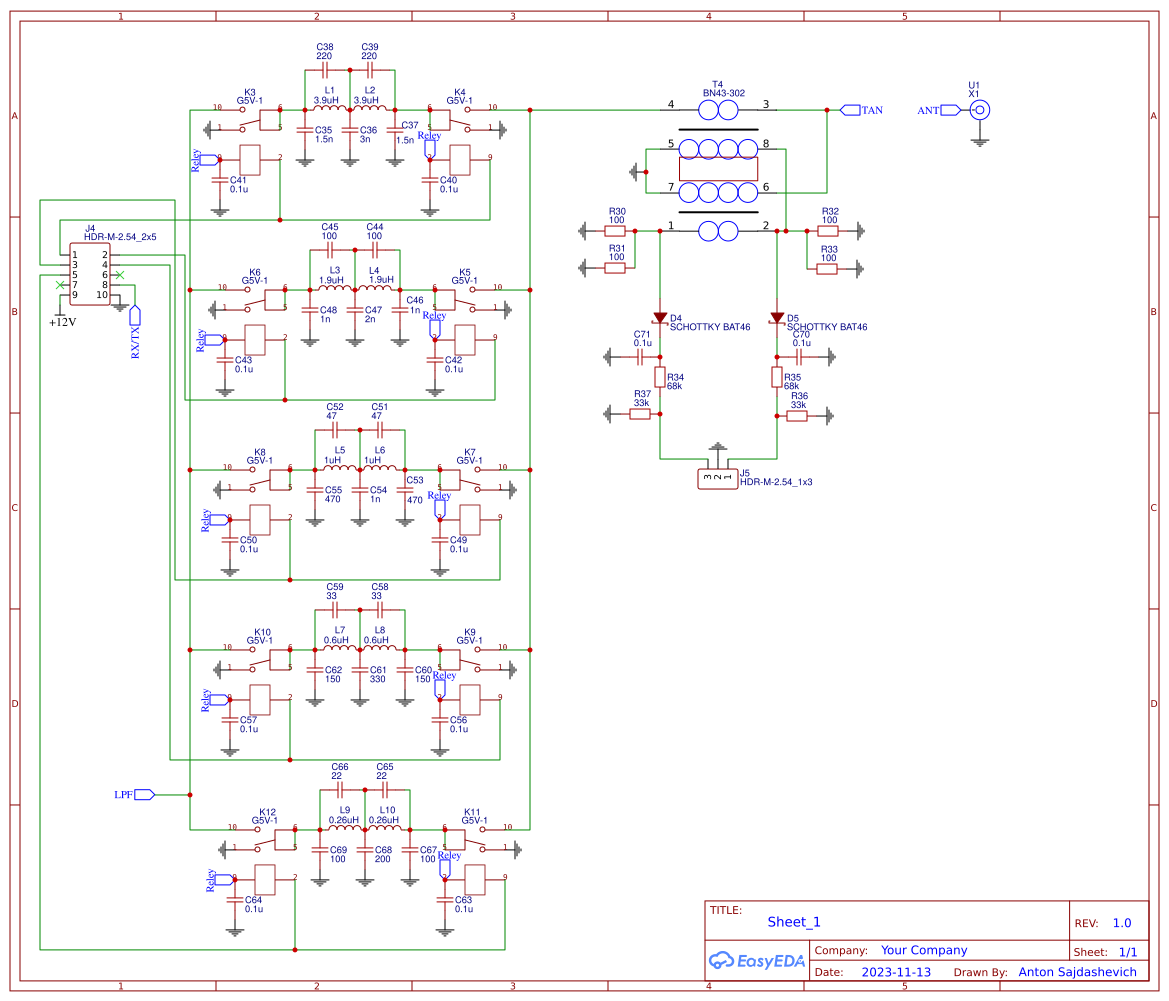This screenshot has width=1169, height=1001.
Task: Click the ground symbol below antenna X1
Action: click(978, 140)
